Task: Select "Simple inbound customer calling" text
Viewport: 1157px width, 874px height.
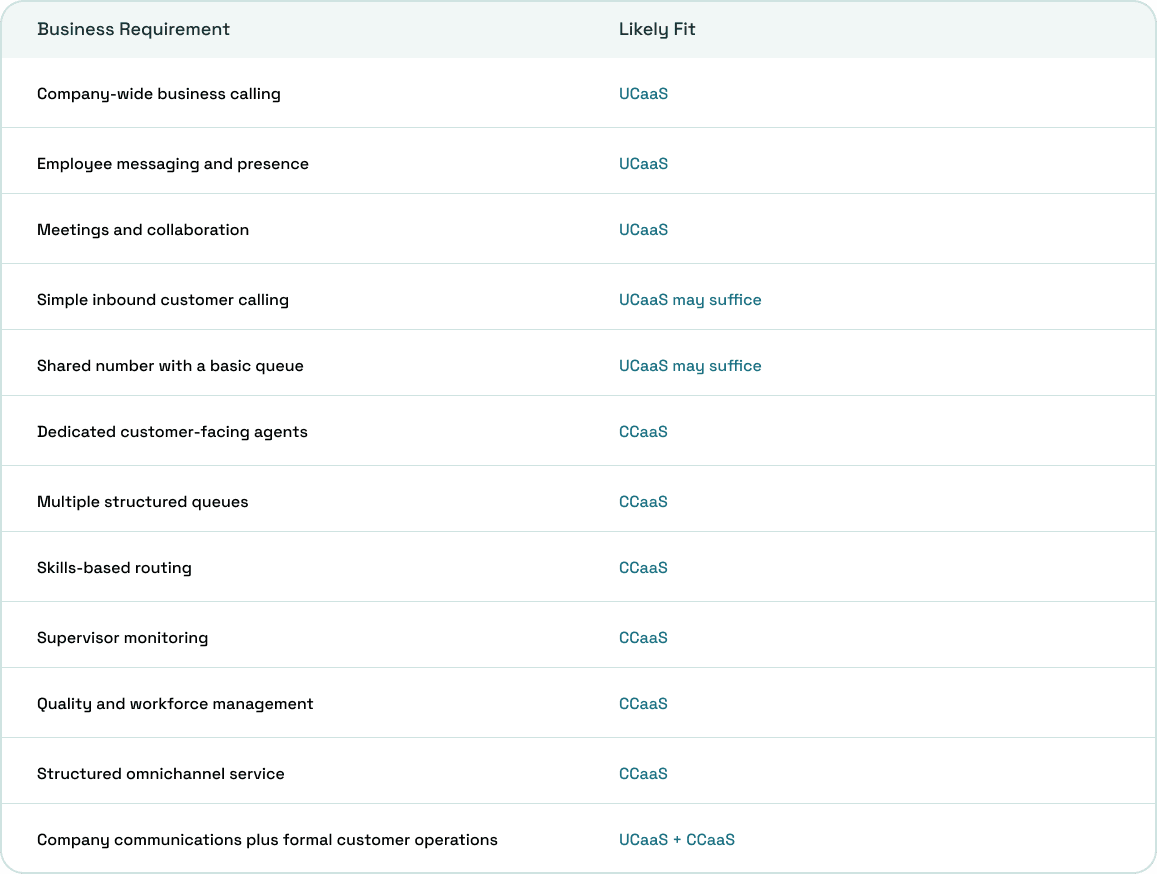Action: 163,300
